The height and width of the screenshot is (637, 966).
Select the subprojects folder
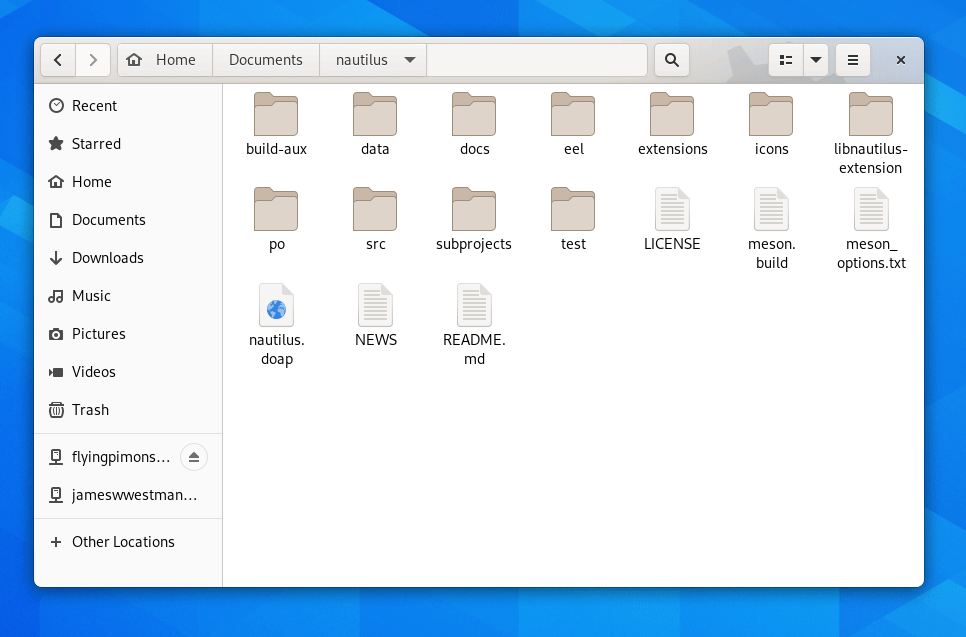[x=474, y=220]
